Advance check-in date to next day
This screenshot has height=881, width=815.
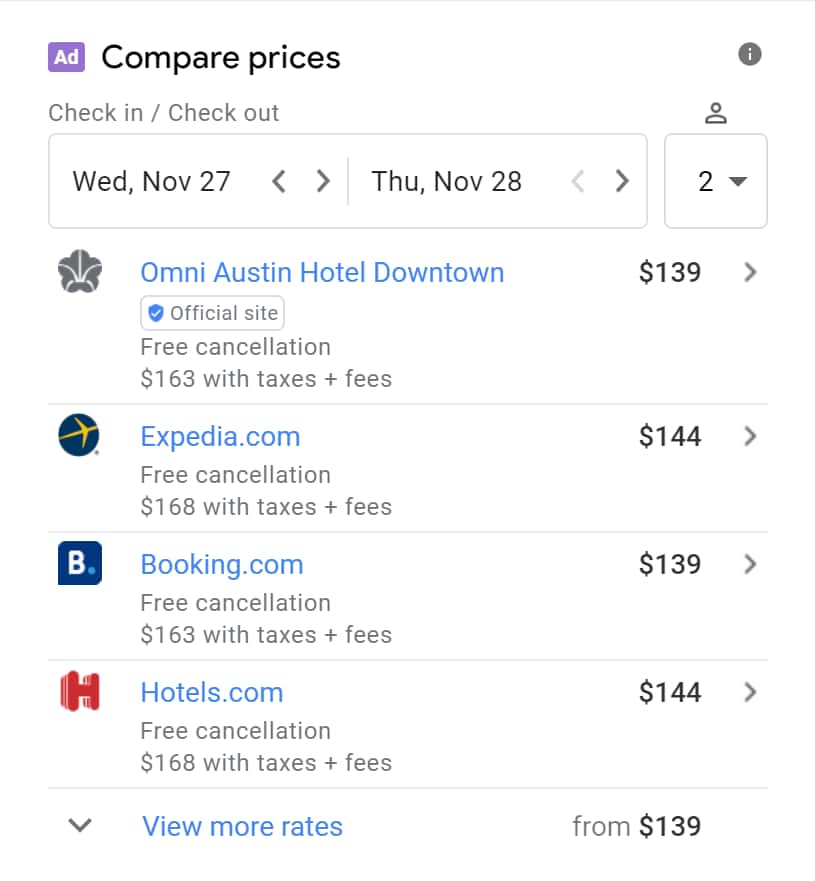click(x=322, y=181)
